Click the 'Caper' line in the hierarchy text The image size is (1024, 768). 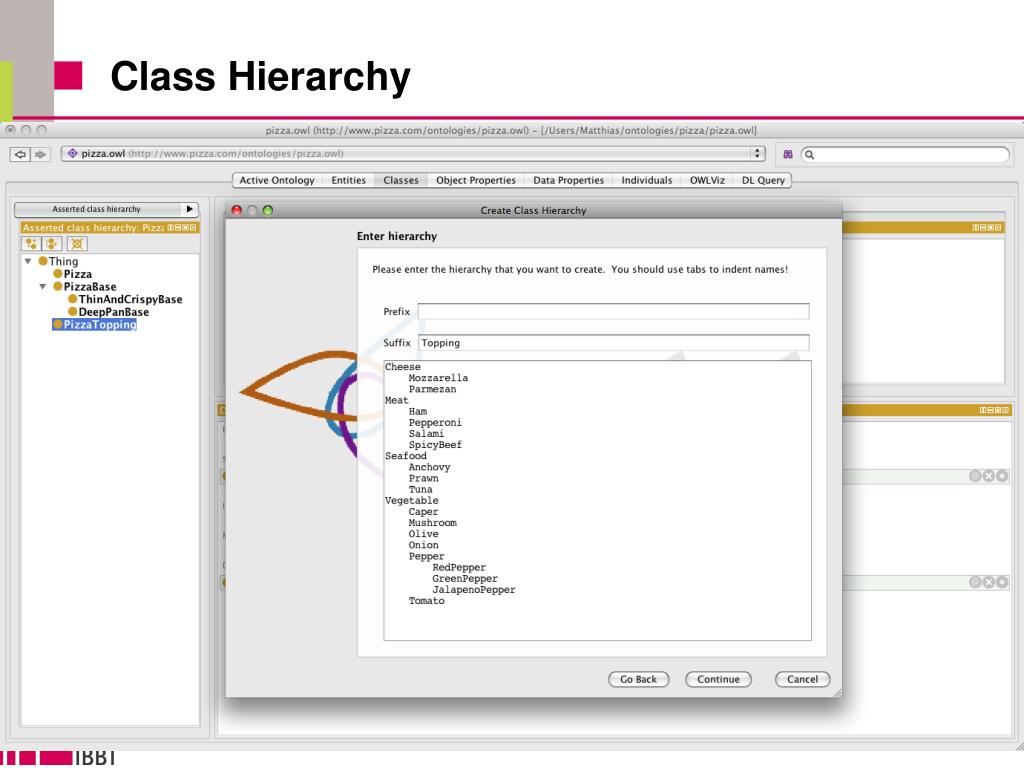[x=423, y=512]
